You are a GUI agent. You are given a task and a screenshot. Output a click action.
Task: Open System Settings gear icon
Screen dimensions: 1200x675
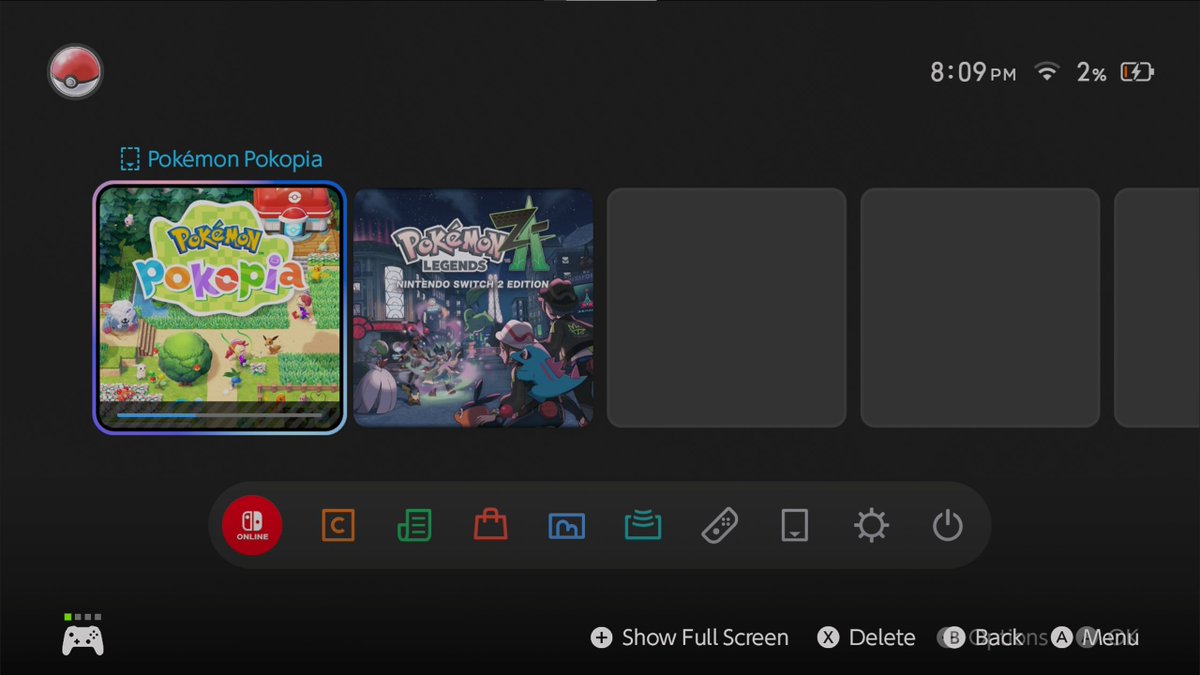tap(871, 525)
